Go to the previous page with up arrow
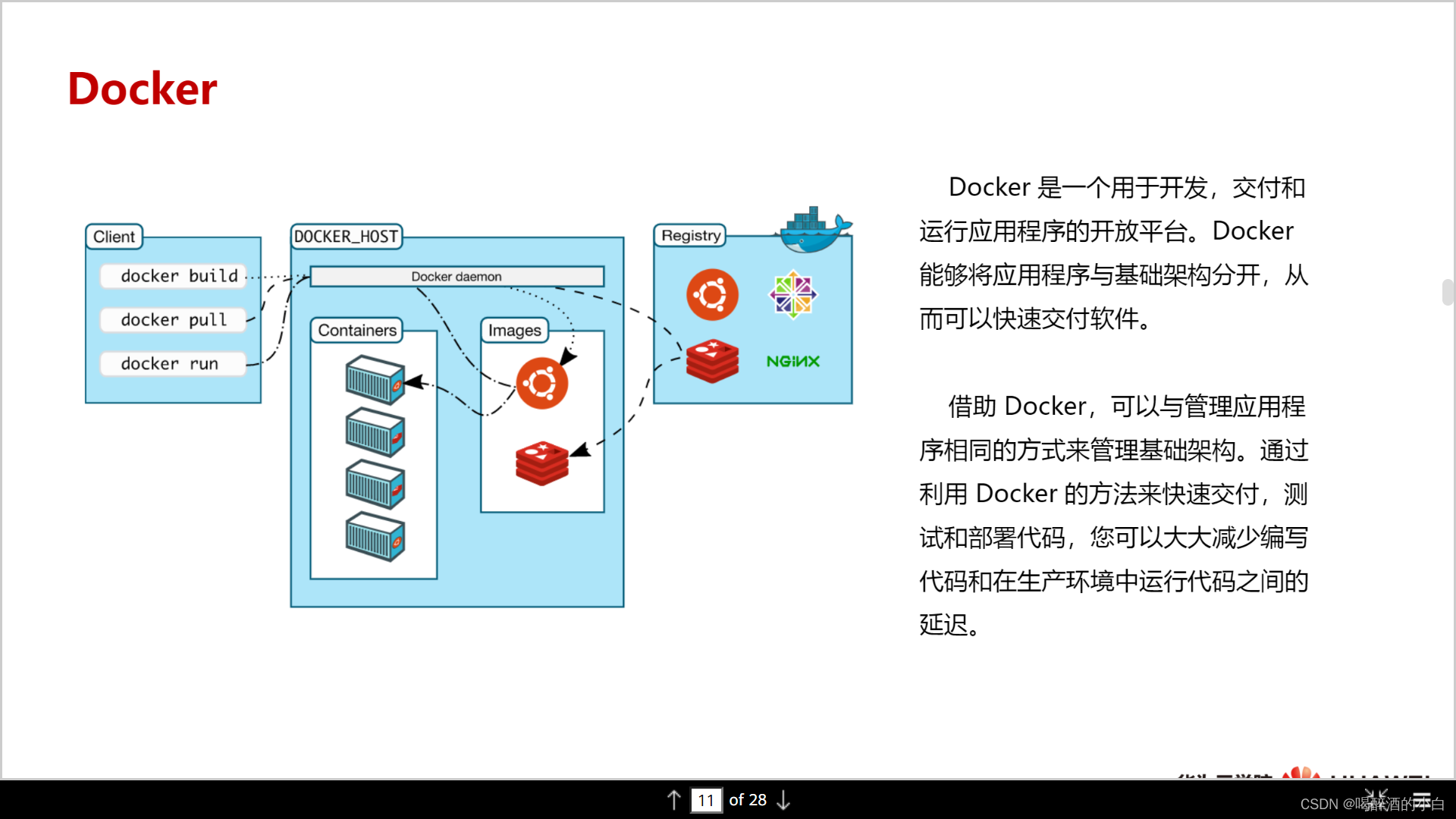 (x=673, y=800)
